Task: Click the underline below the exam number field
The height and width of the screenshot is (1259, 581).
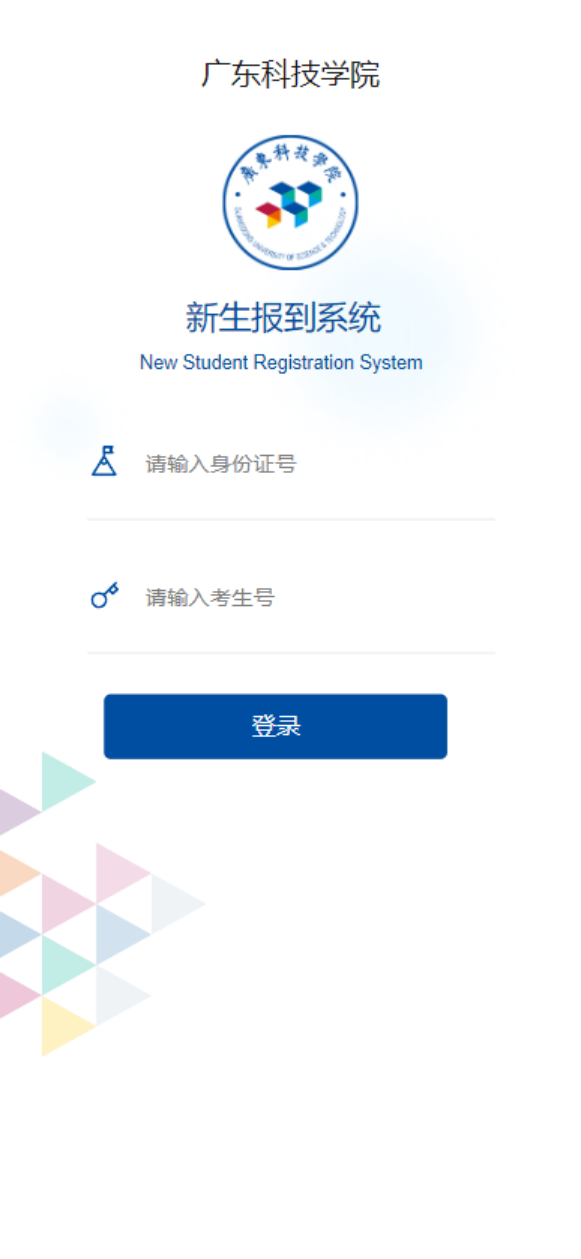Action: (x=291, y=653)
